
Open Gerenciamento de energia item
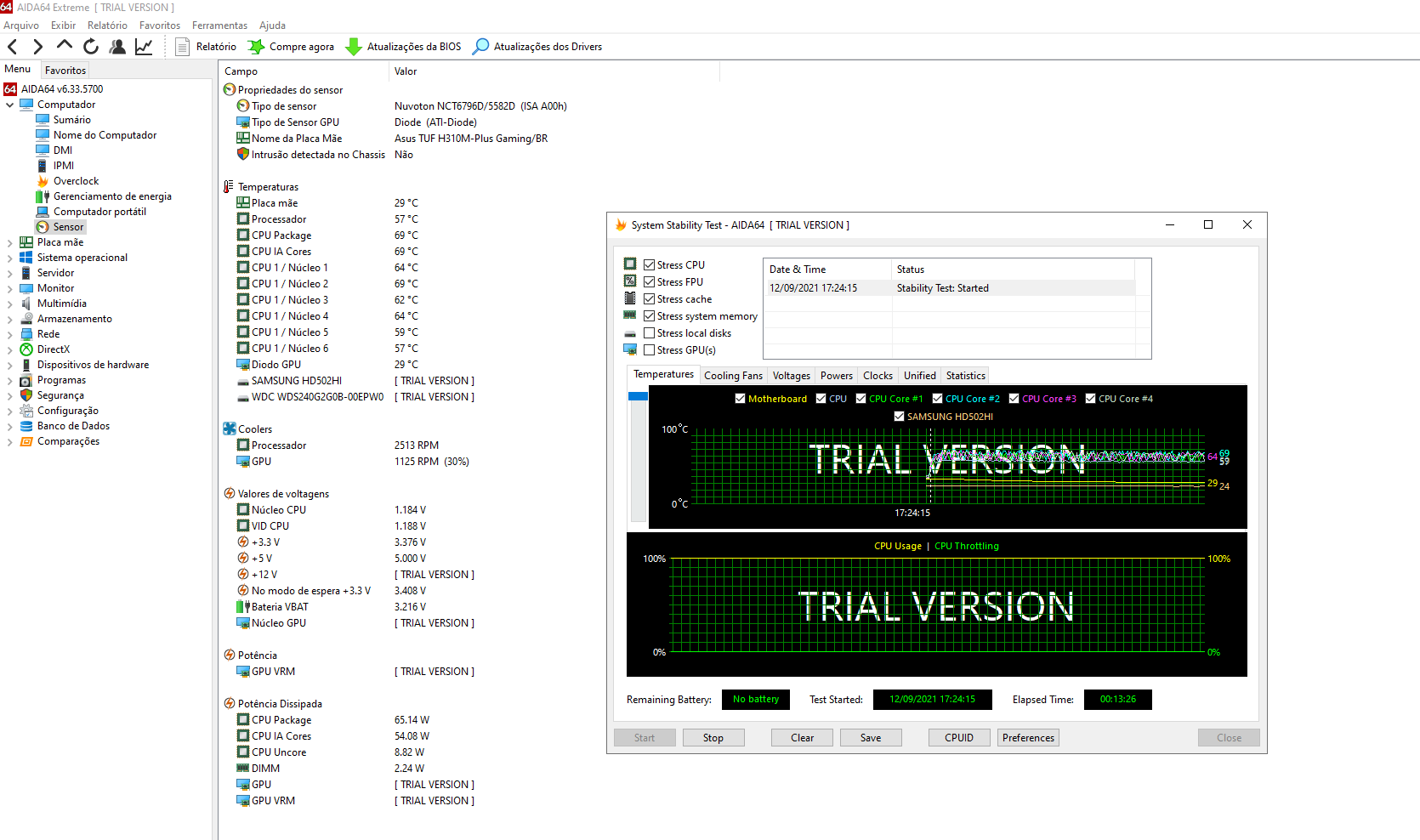click(112, 196)
